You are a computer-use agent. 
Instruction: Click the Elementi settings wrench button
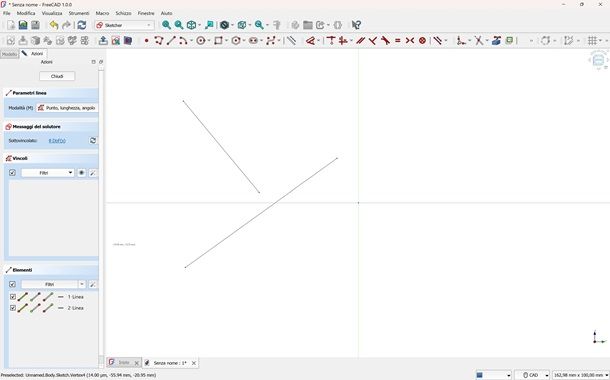[x=93, y=285]
